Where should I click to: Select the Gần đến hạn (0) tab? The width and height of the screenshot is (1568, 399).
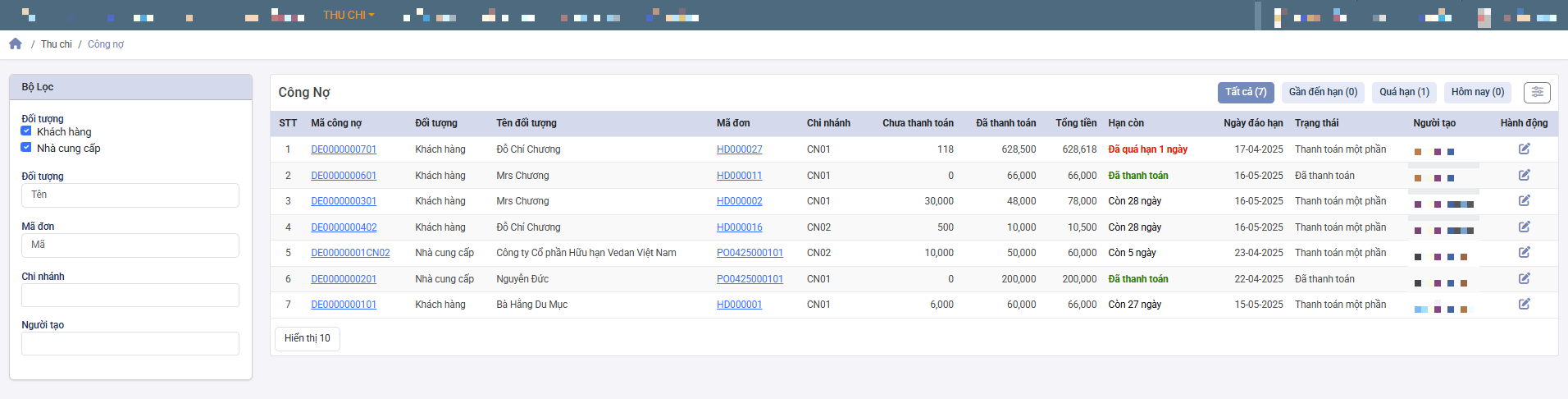1323,92
